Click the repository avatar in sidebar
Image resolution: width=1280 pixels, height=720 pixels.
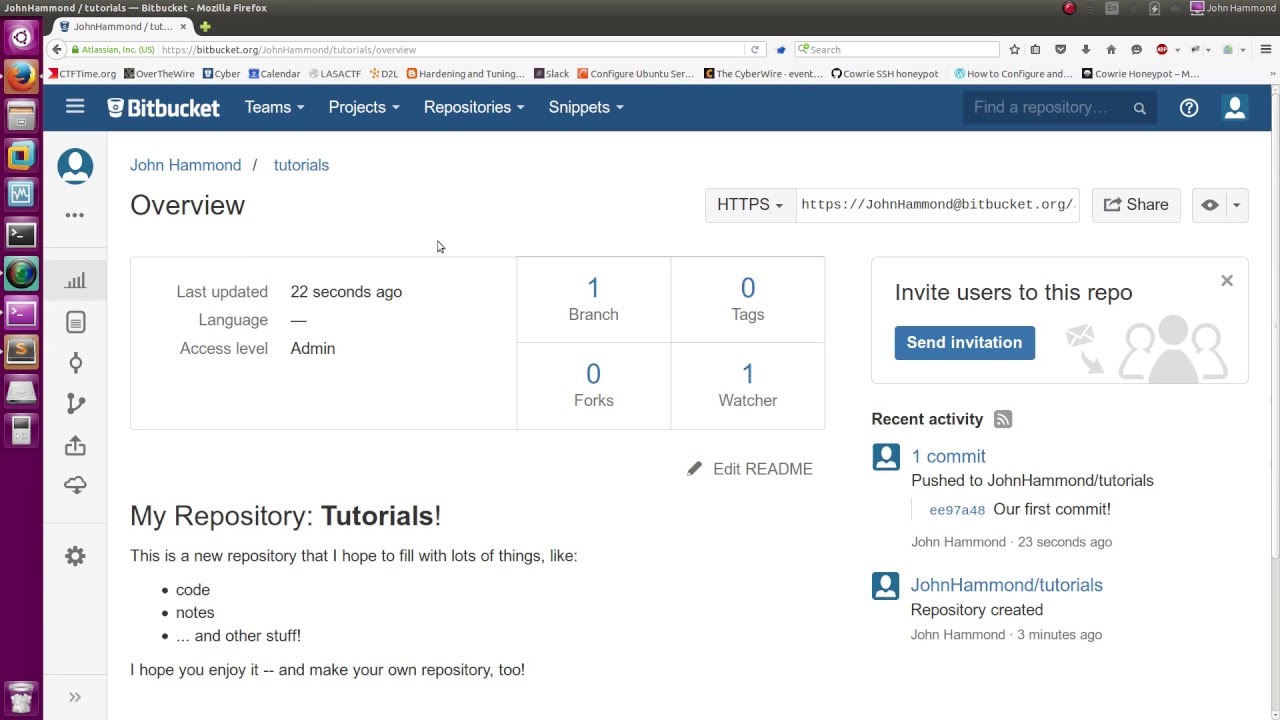coord(75,166)
